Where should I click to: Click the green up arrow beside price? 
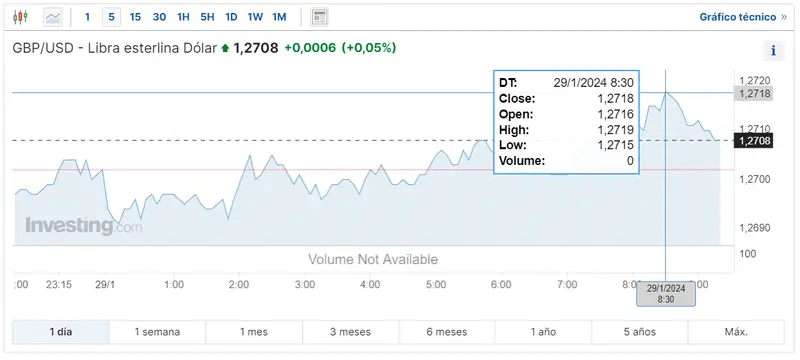pos(226,48)
